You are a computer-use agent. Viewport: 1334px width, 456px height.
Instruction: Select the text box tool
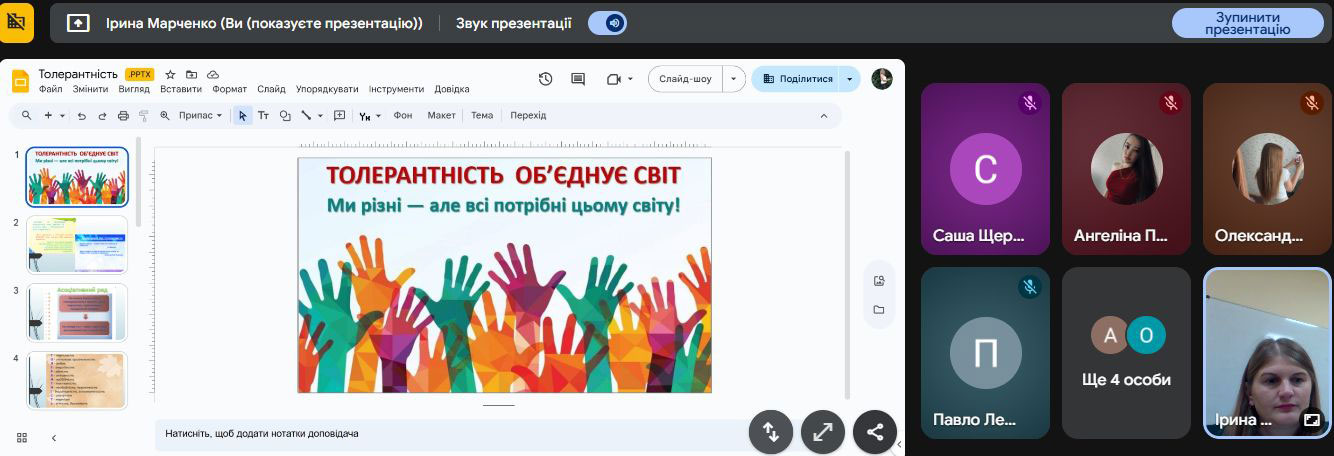[x=264, y=116]
